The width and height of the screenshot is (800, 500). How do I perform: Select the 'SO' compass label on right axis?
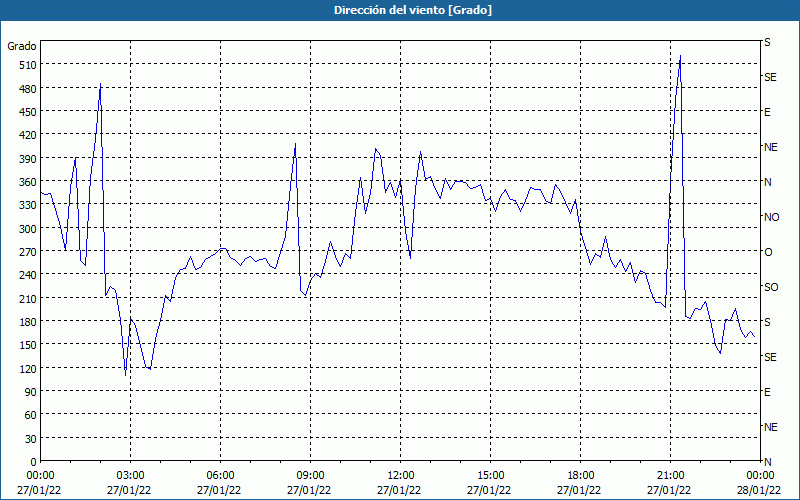[x=771, y=287]
